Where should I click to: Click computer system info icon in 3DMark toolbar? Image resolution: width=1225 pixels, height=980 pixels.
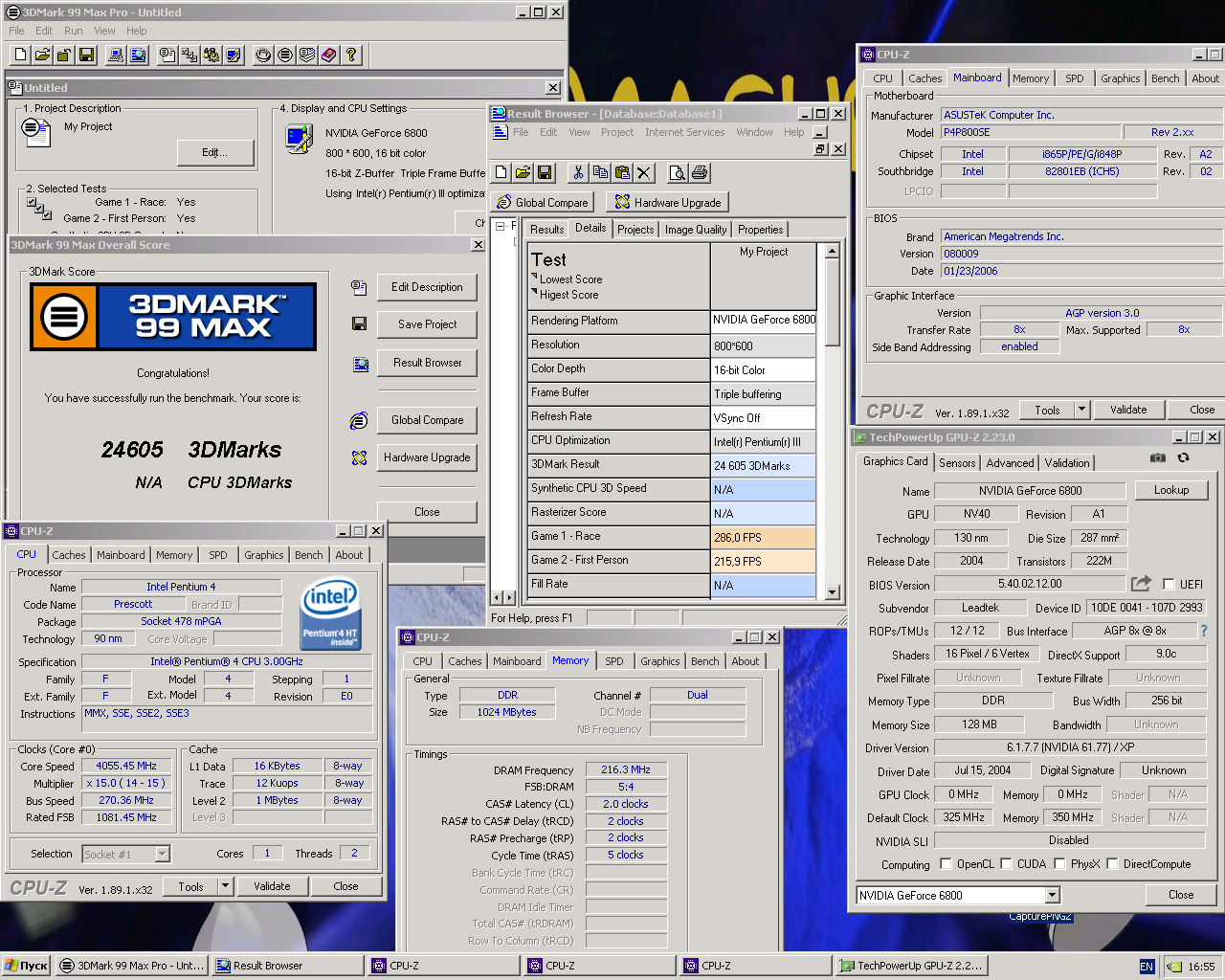coord(116,55)
